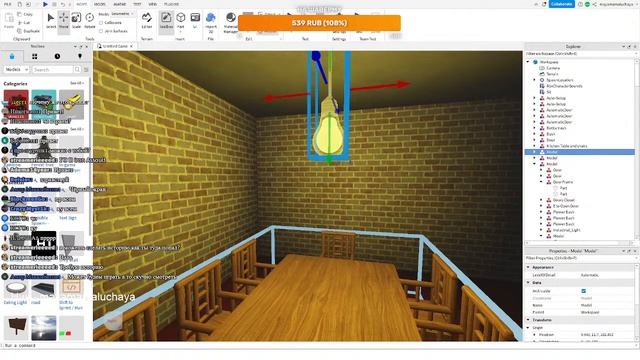Click the Explorer filter workspace field
640x360 pixels.
click(579, 53)
